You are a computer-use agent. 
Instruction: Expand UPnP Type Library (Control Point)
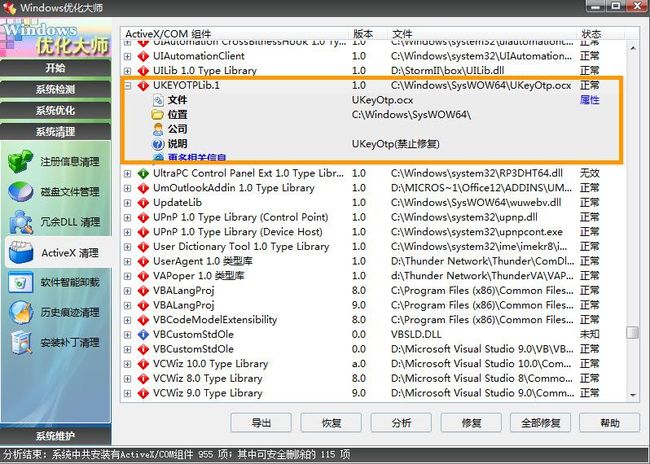pyautogui.click(x=128, y=218)
